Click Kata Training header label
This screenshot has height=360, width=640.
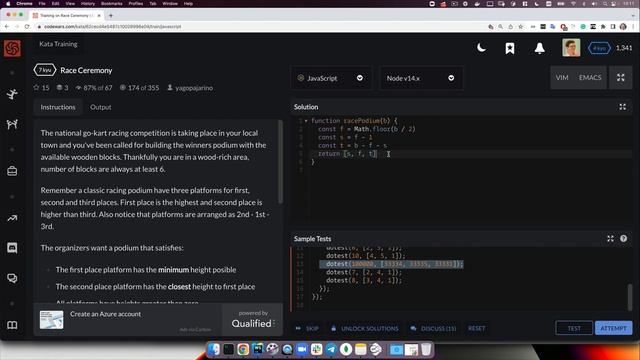[x=58, y=44]
